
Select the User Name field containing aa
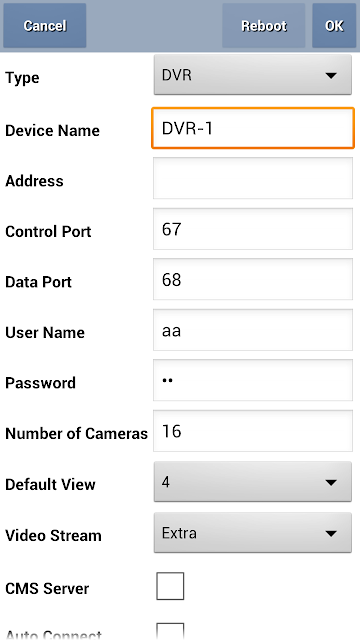253,330
